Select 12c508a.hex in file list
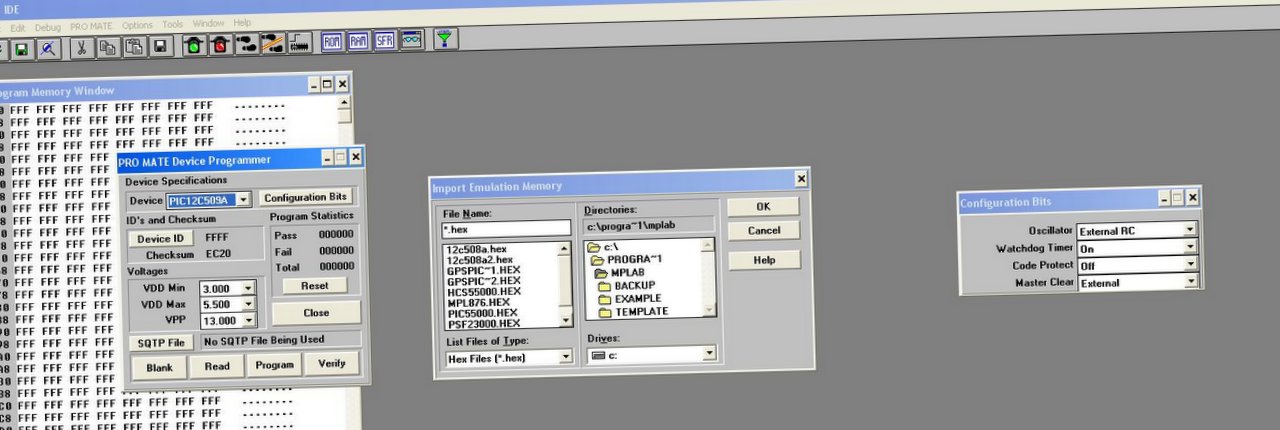Image resolution: width=1280 pixels, height=430 pixels. coord(476,248)
